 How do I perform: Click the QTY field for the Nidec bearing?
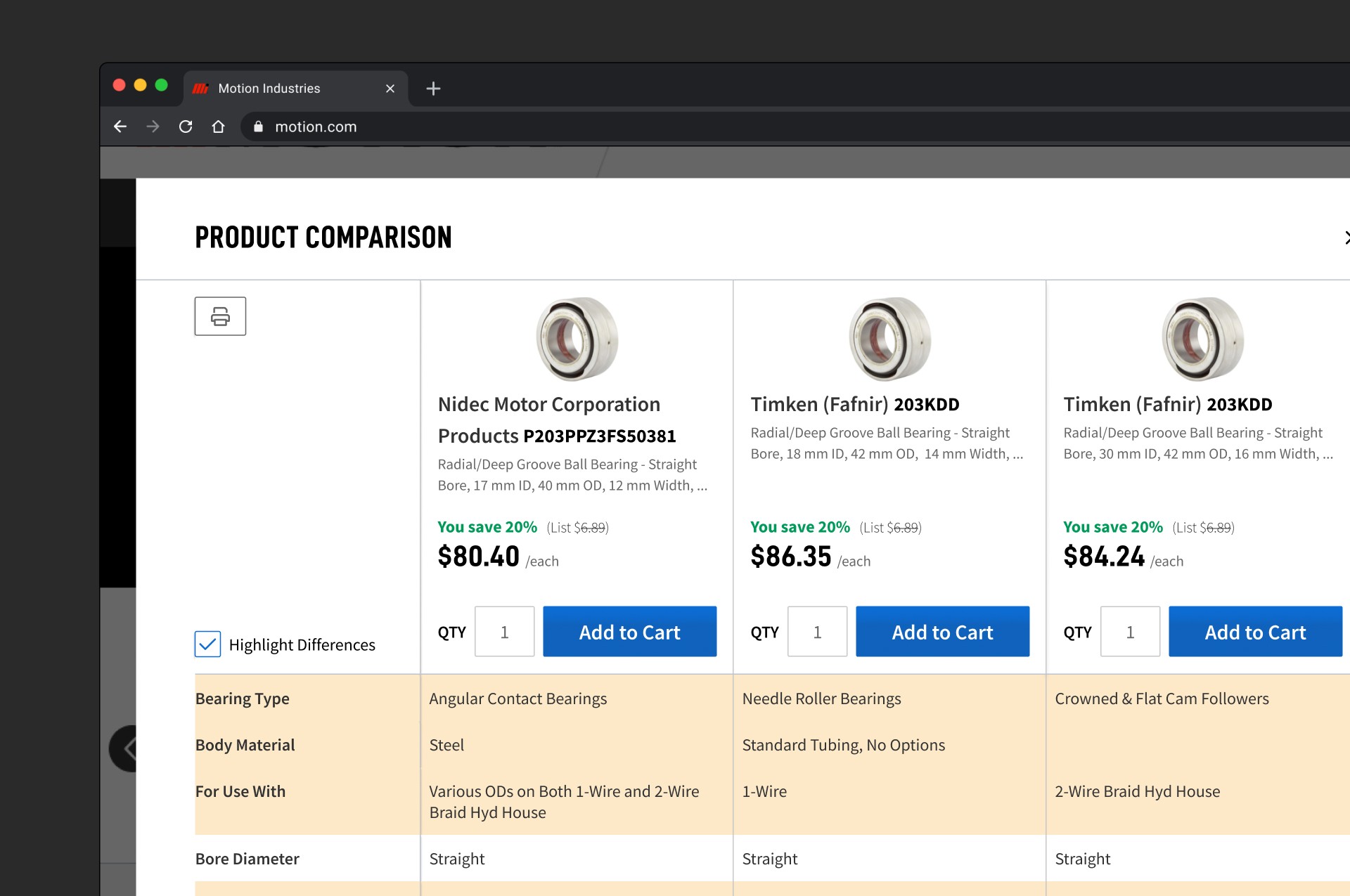pos(504,632)
